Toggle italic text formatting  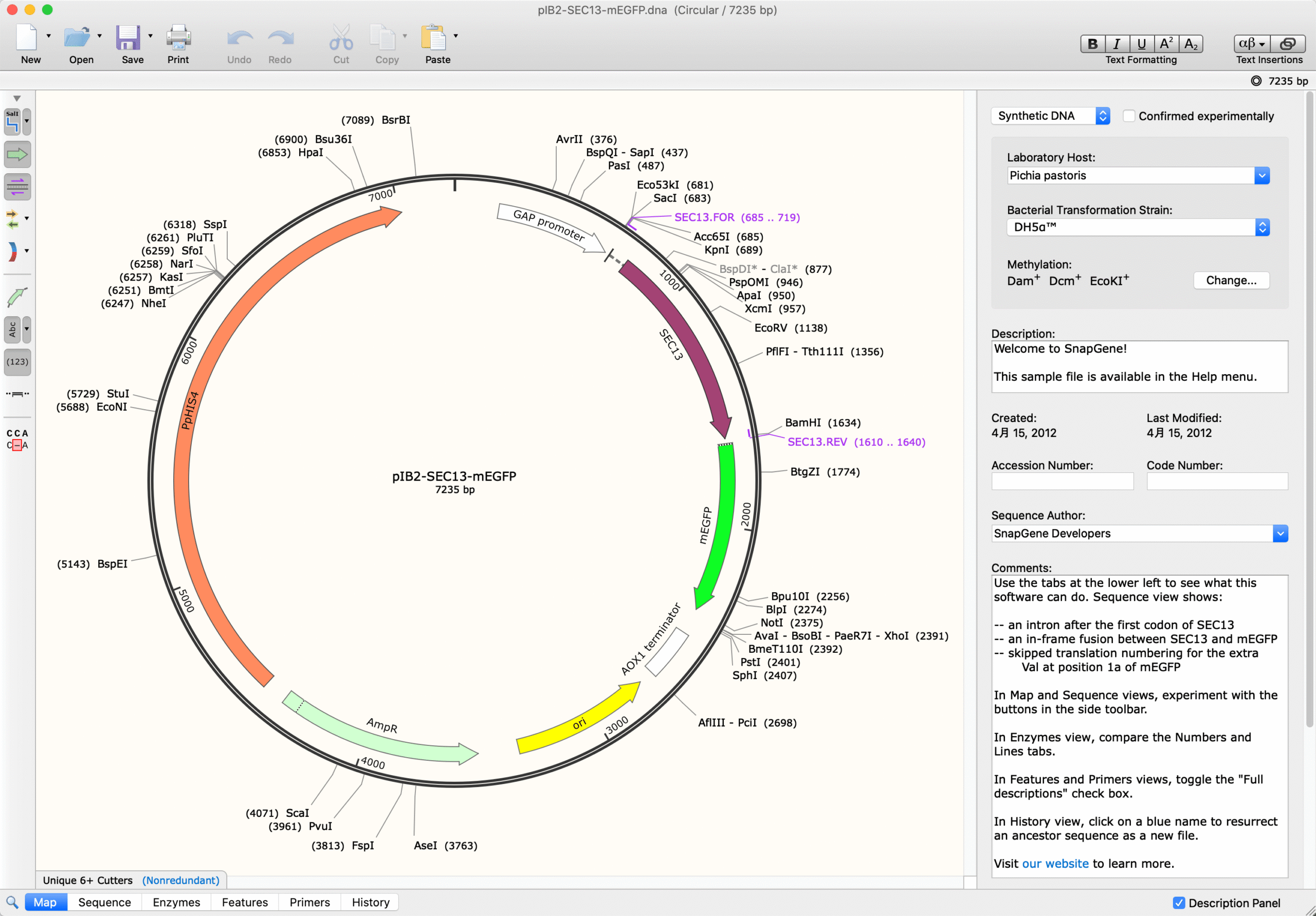click(1117, 44)
